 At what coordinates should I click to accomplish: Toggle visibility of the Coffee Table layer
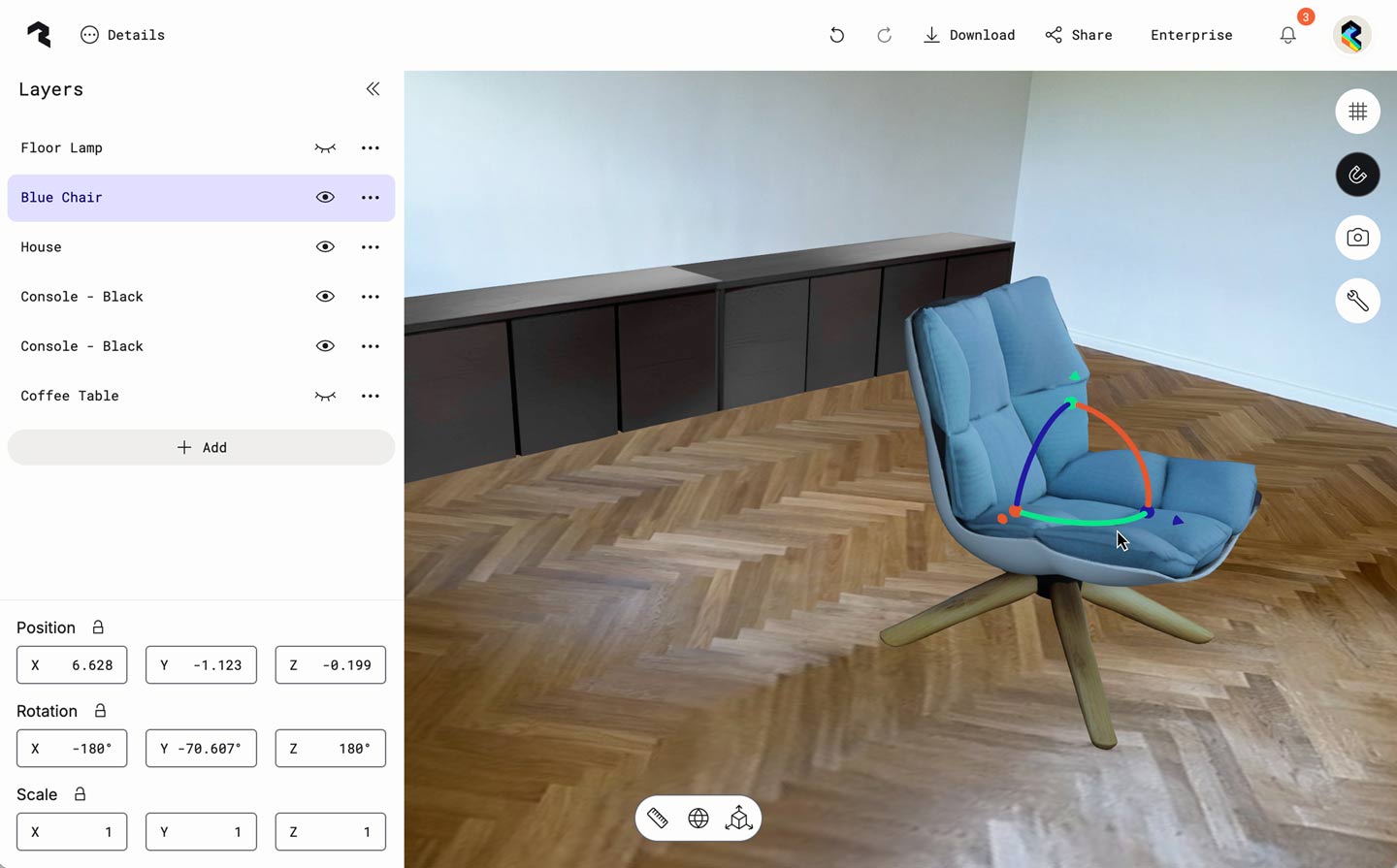[x=325, y=396]
